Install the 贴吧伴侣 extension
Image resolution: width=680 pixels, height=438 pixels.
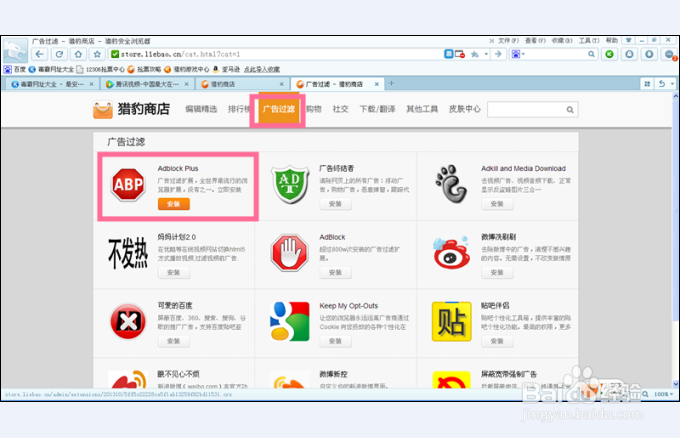(497, 341)
